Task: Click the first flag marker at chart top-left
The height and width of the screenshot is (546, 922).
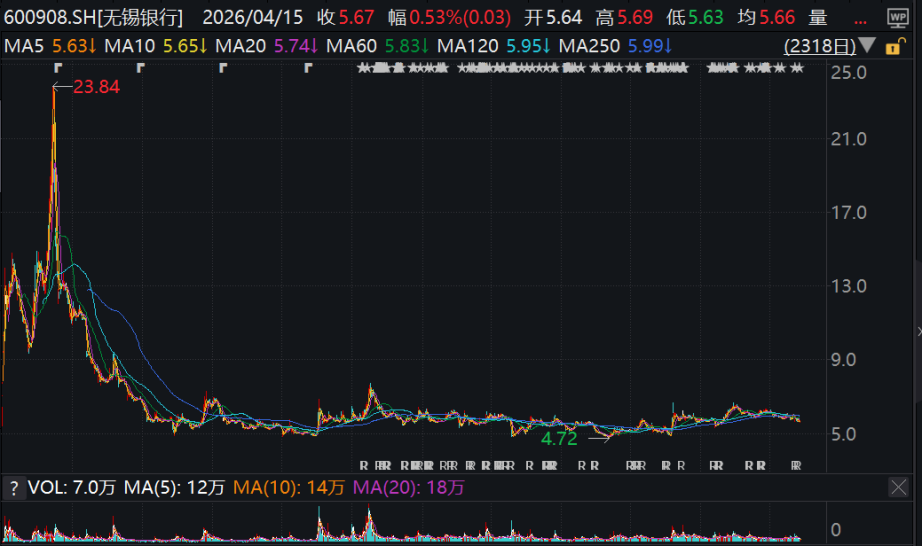Action: tap(57, 67)
